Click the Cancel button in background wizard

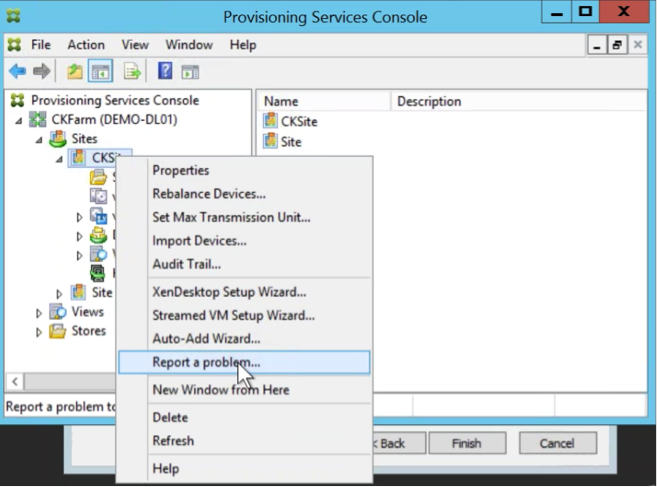[558, 443]
